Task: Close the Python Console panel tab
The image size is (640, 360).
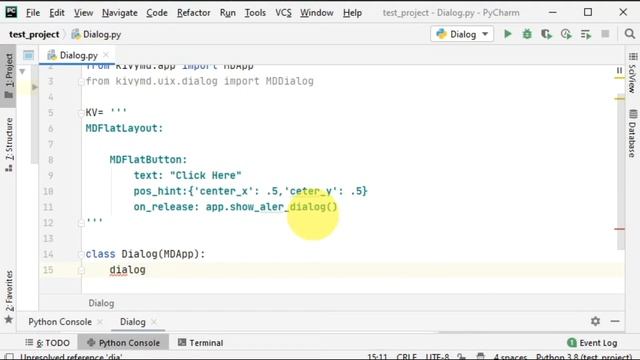Action: (100, 322)
